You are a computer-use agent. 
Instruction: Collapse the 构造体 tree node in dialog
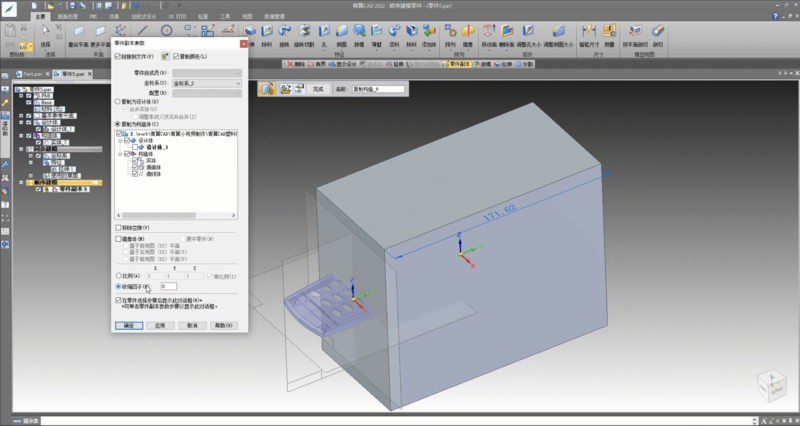click(119, 153)
